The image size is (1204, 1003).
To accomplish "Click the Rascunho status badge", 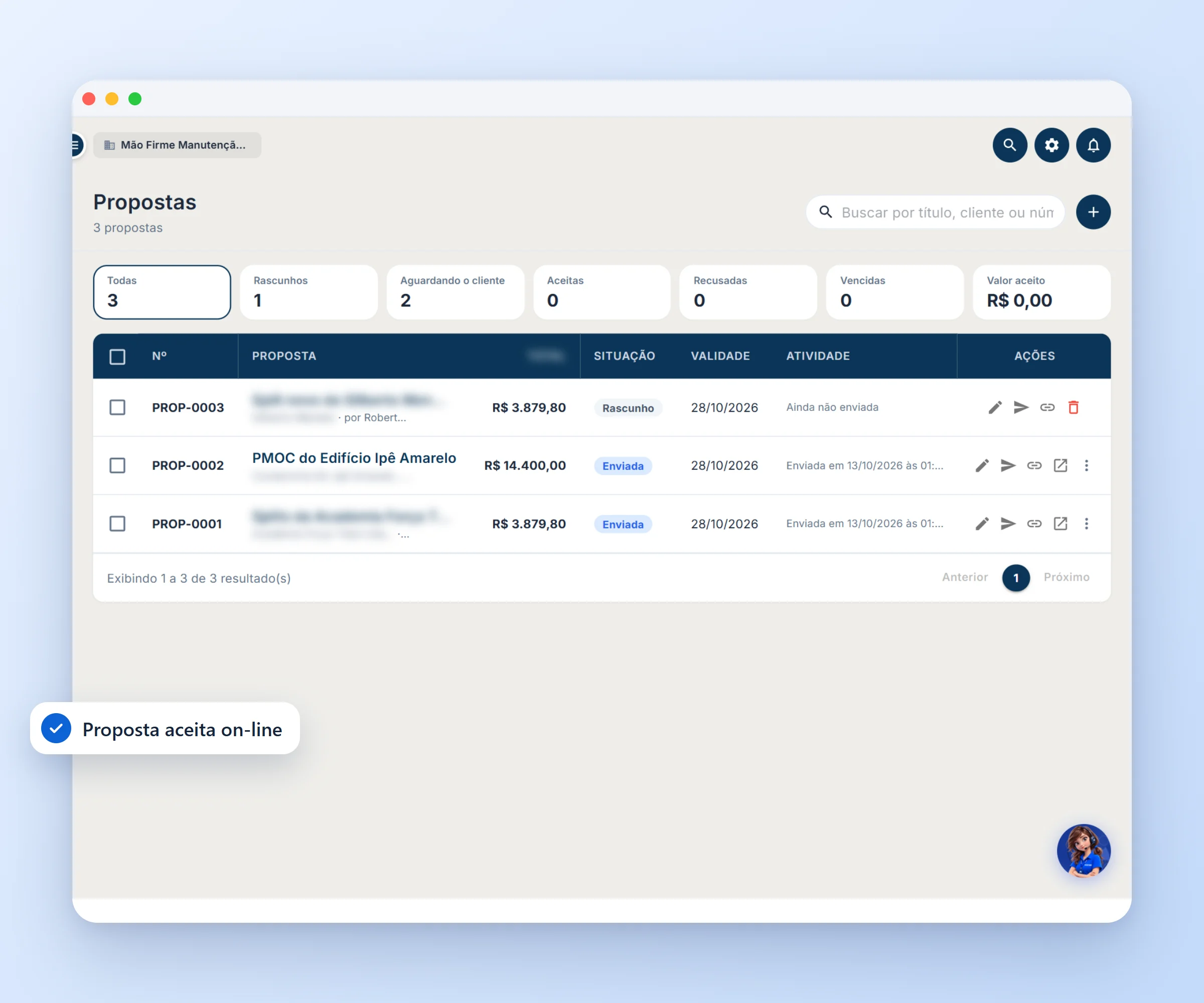I will [x=628, y=408].
